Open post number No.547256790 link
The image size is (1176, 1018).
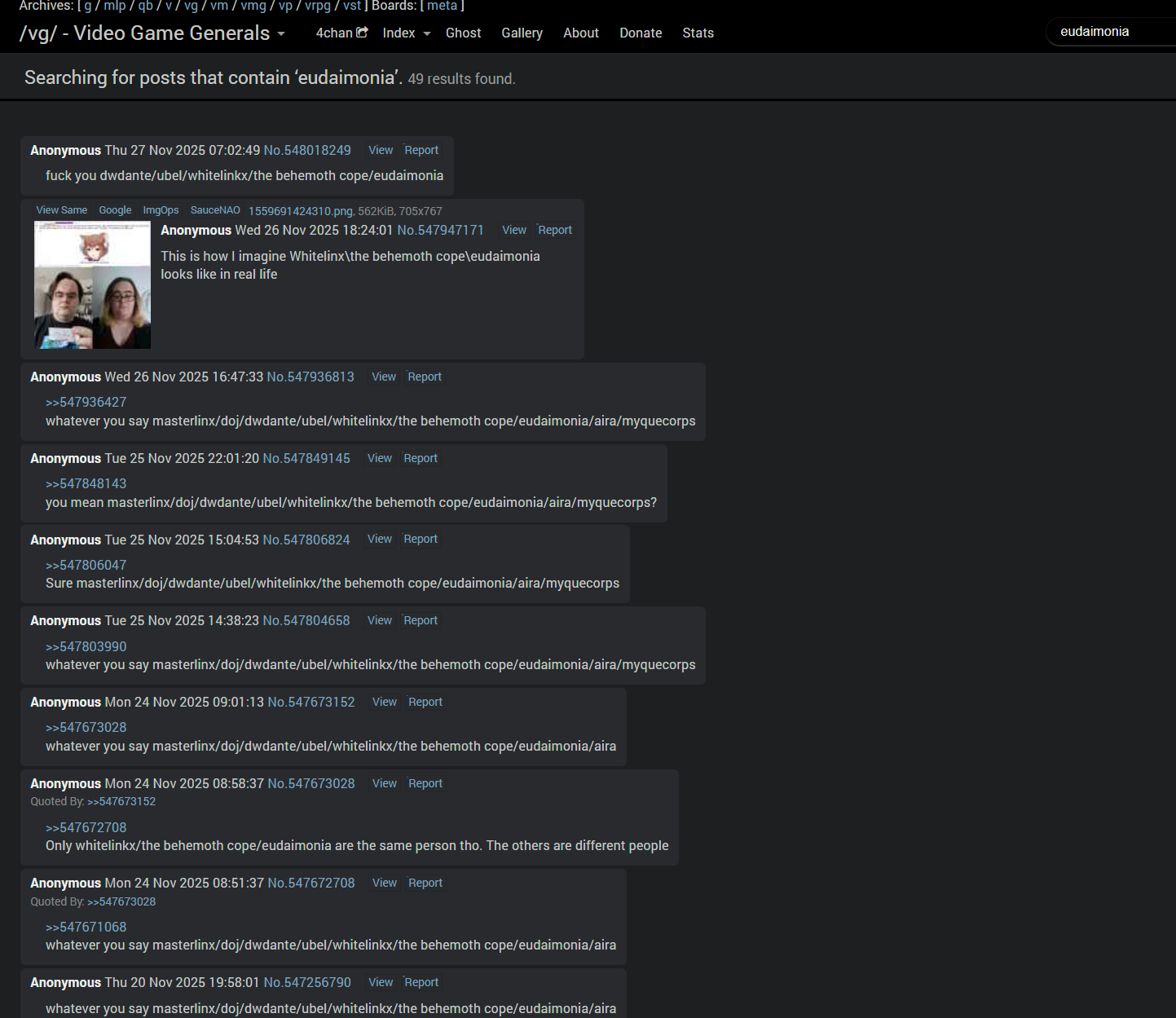[307, 983]
